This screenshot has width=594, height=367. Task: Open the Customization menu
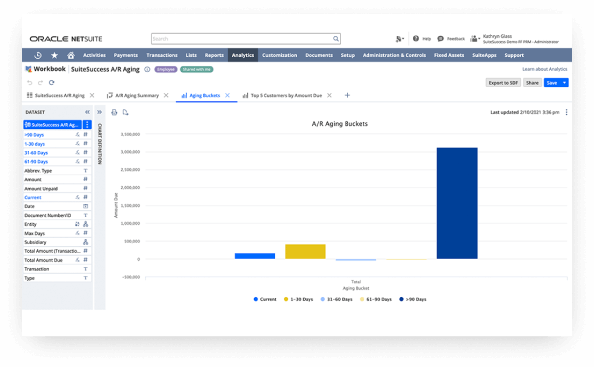[280, 55]
